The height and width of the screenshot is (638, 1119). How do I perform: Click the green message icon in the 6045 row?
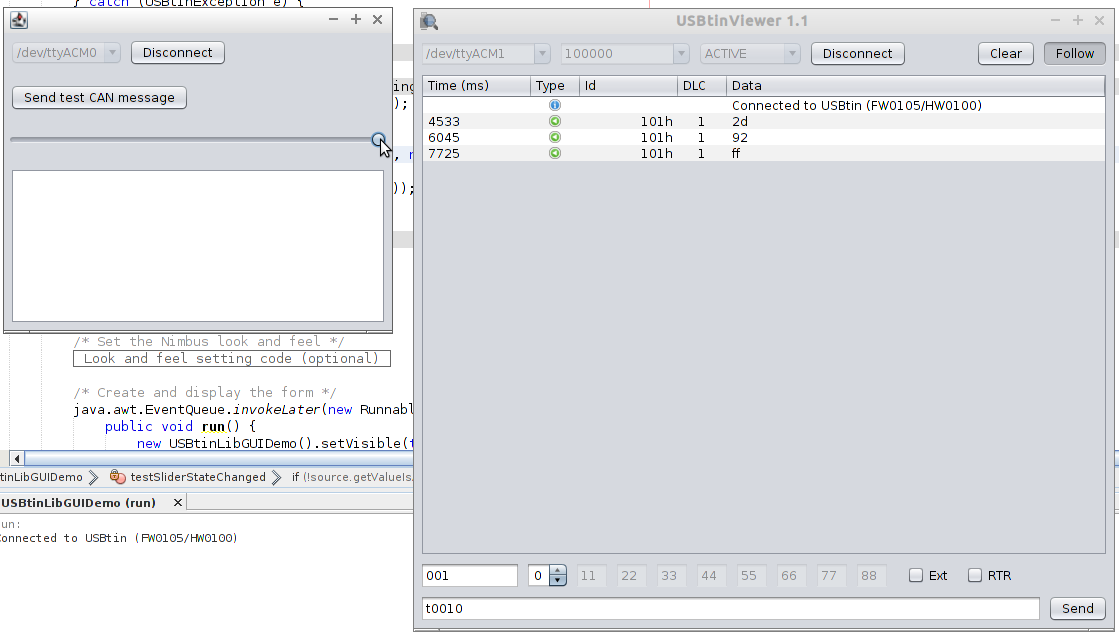[555, 137]
